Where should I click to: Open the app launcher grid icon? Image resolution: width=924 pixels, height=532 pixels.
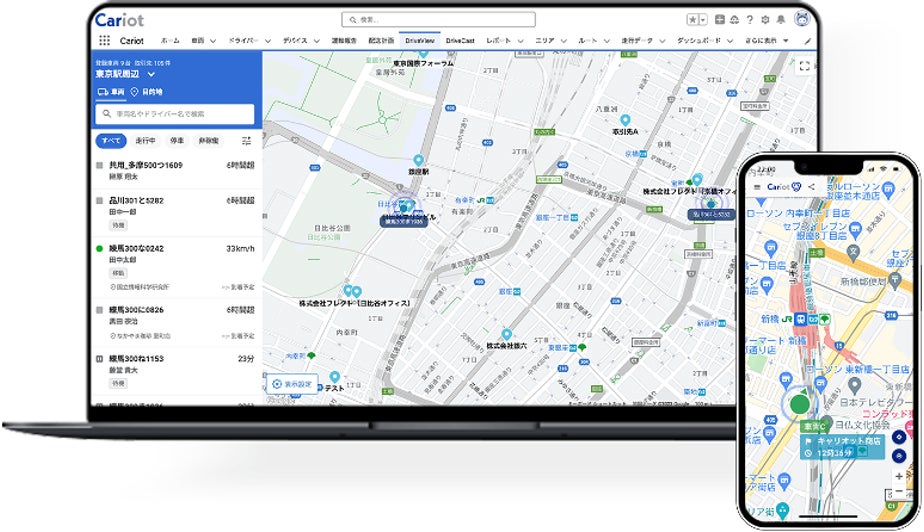[104, 40]
